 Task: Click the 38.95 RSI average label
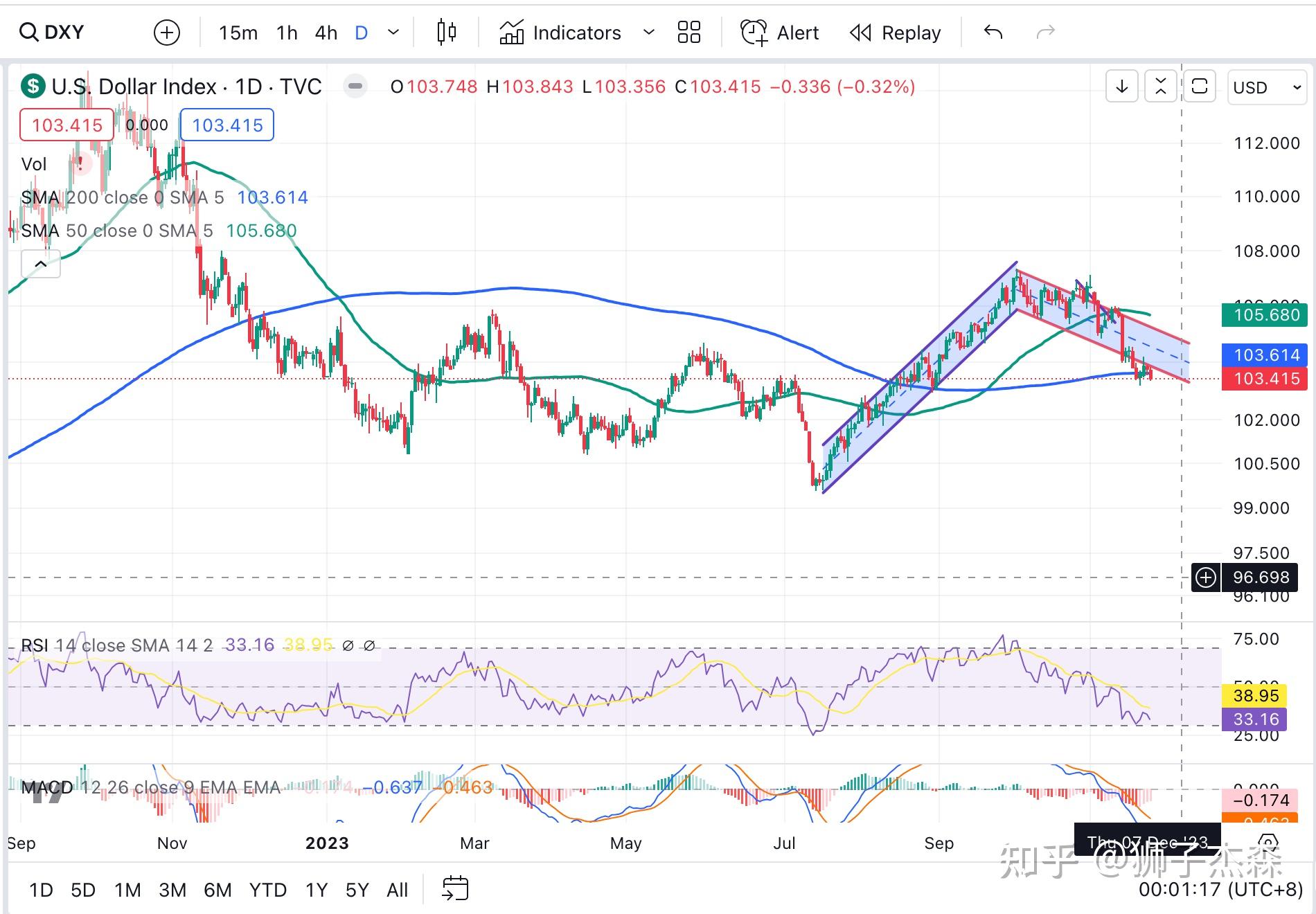coord(1256,696)
